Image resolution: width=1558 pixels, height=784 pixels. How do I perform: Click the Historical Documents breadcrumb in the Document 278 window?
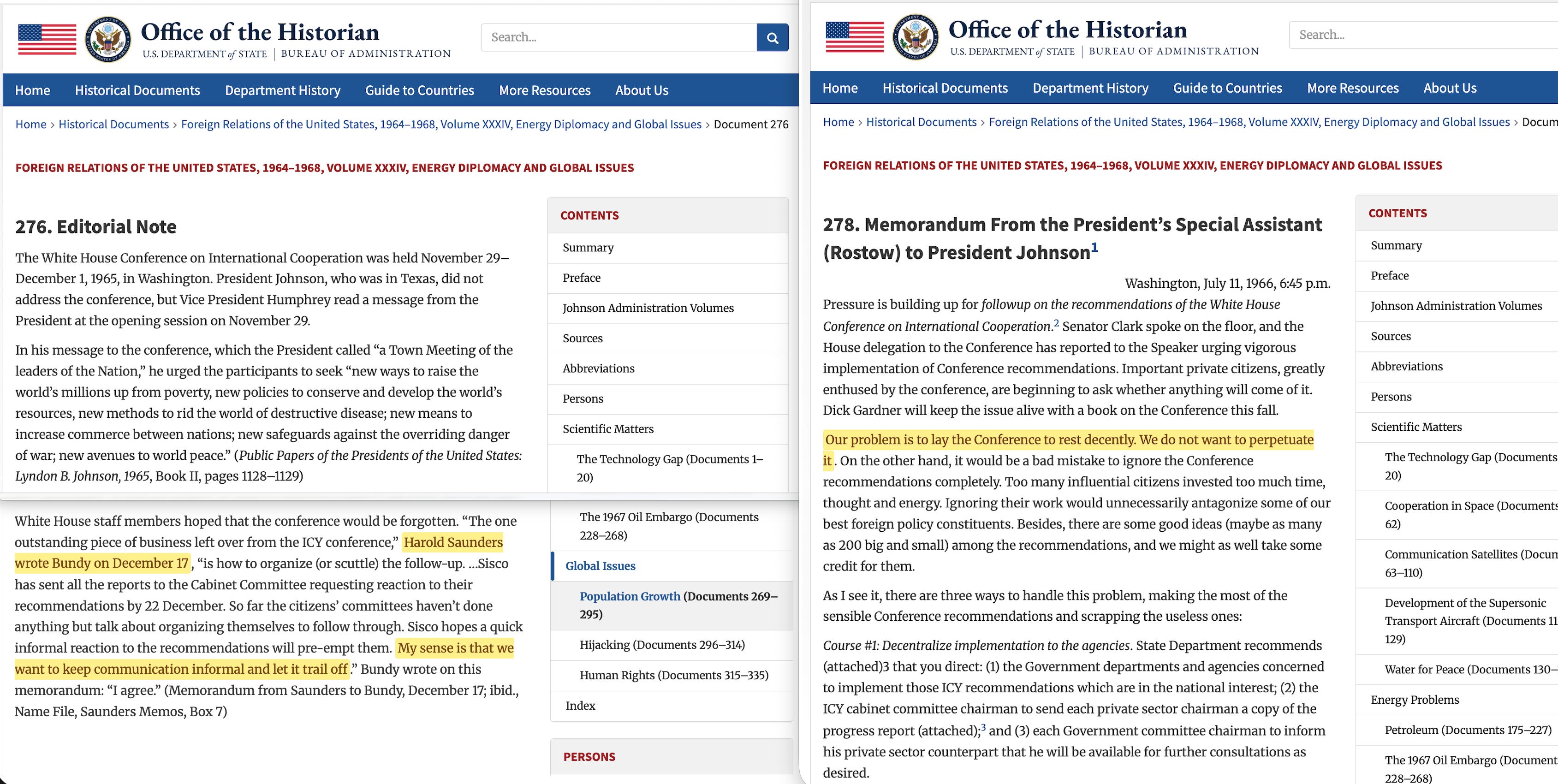pos(922,122)
